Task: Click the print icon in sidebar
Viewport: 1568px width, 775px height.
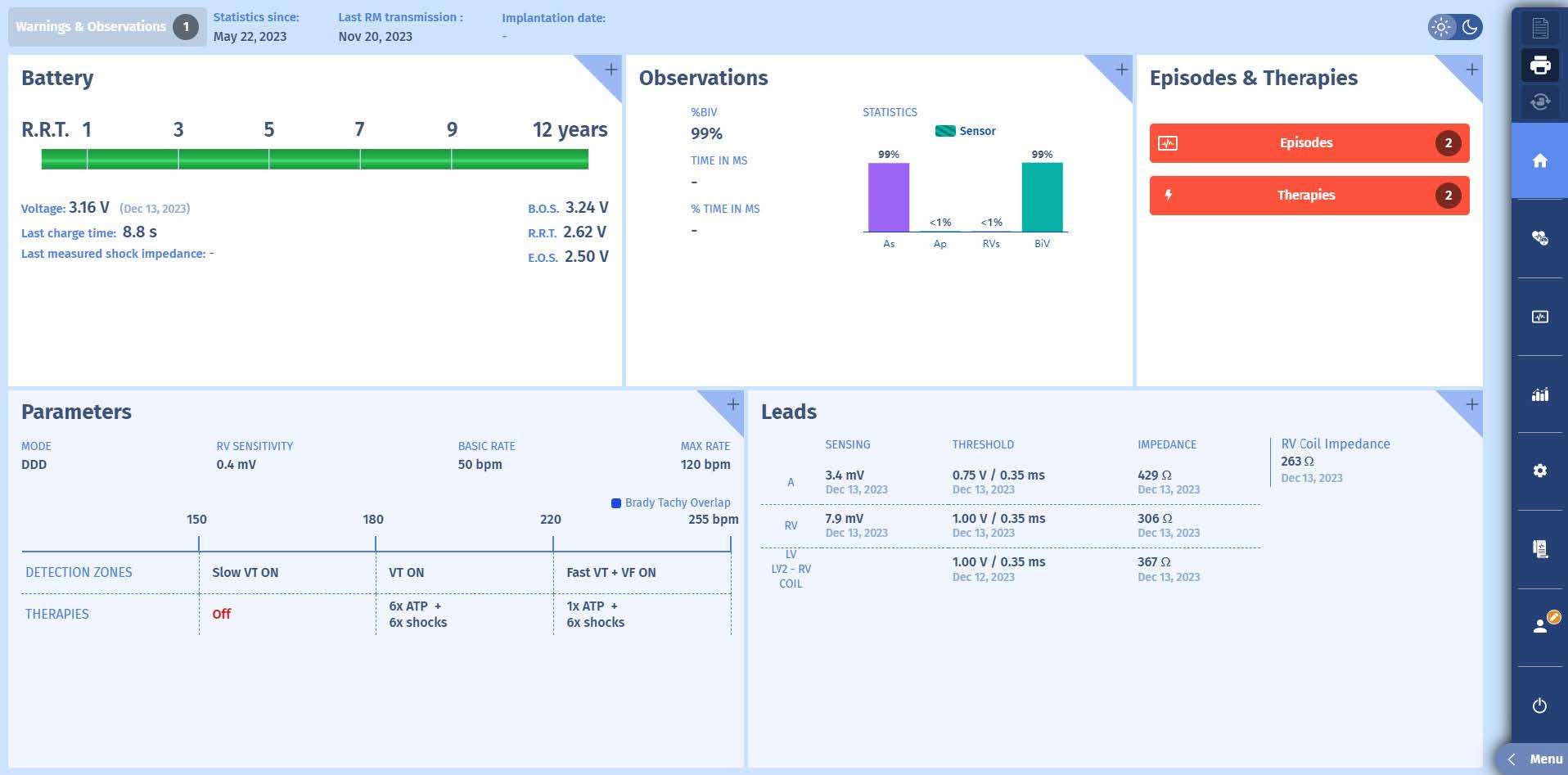Action: pyautogui.click(x=1539, y=65)
